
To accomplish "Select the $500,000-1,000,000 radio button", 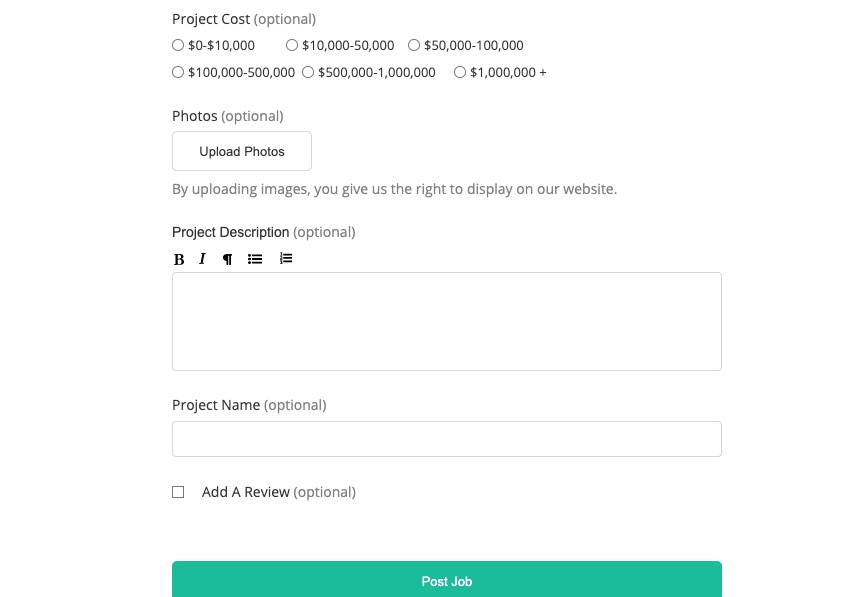I will pyautogui.click(x=308, y=72).
